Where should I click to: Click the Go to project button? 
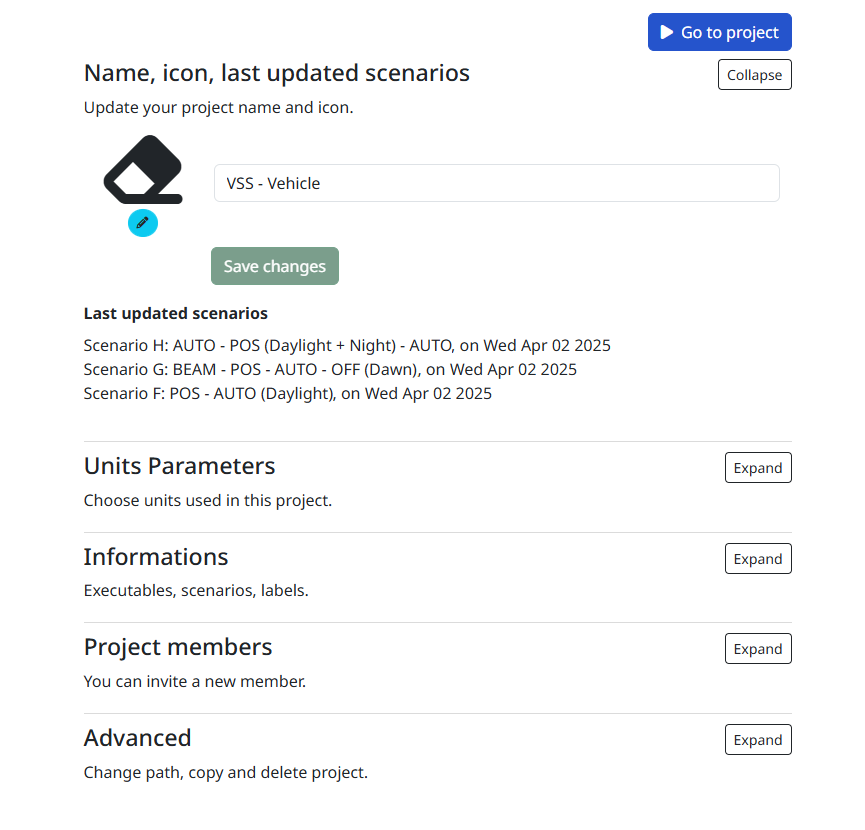pyautogui.click(x=719, y=32)
